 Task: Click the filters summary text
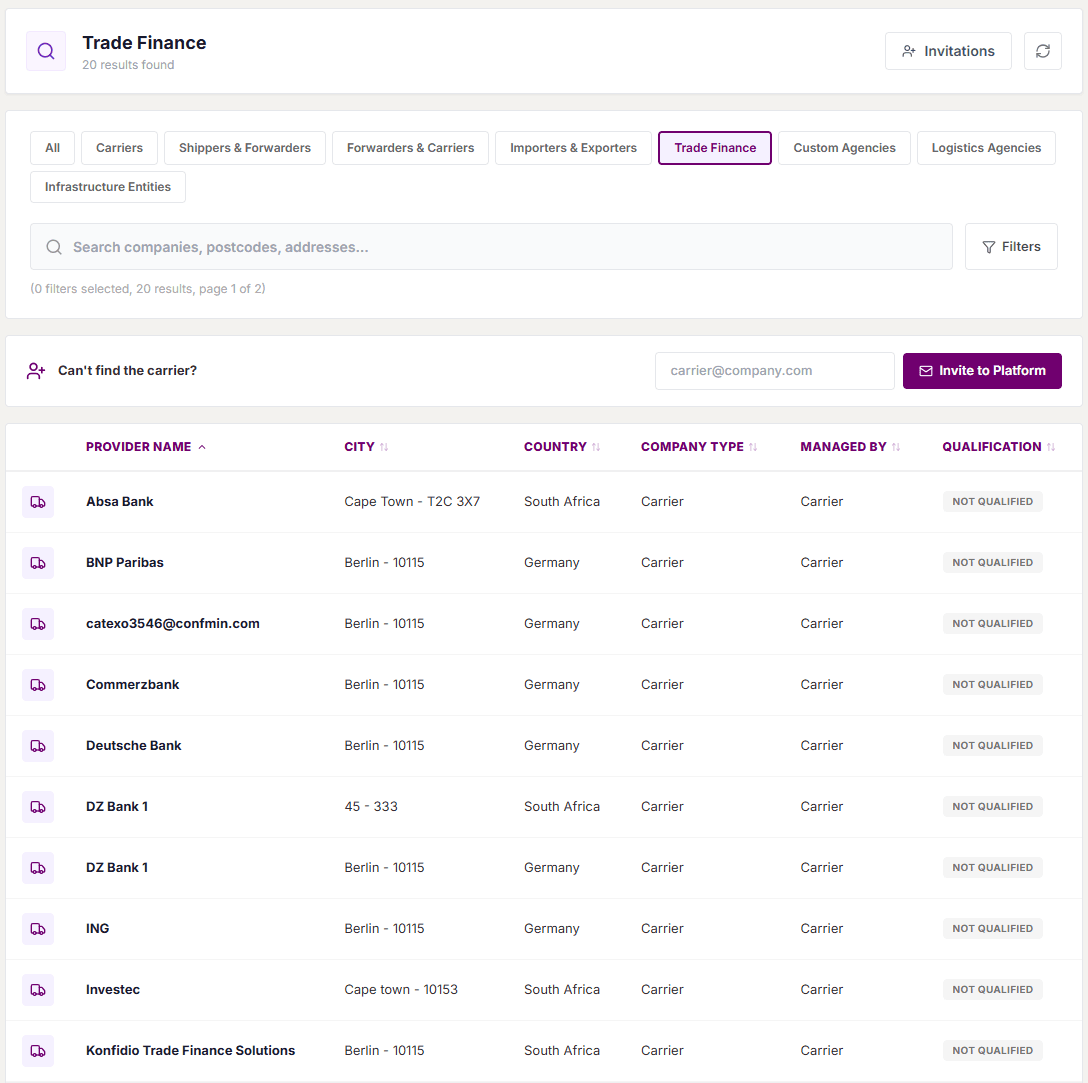(x=148, y=289)
